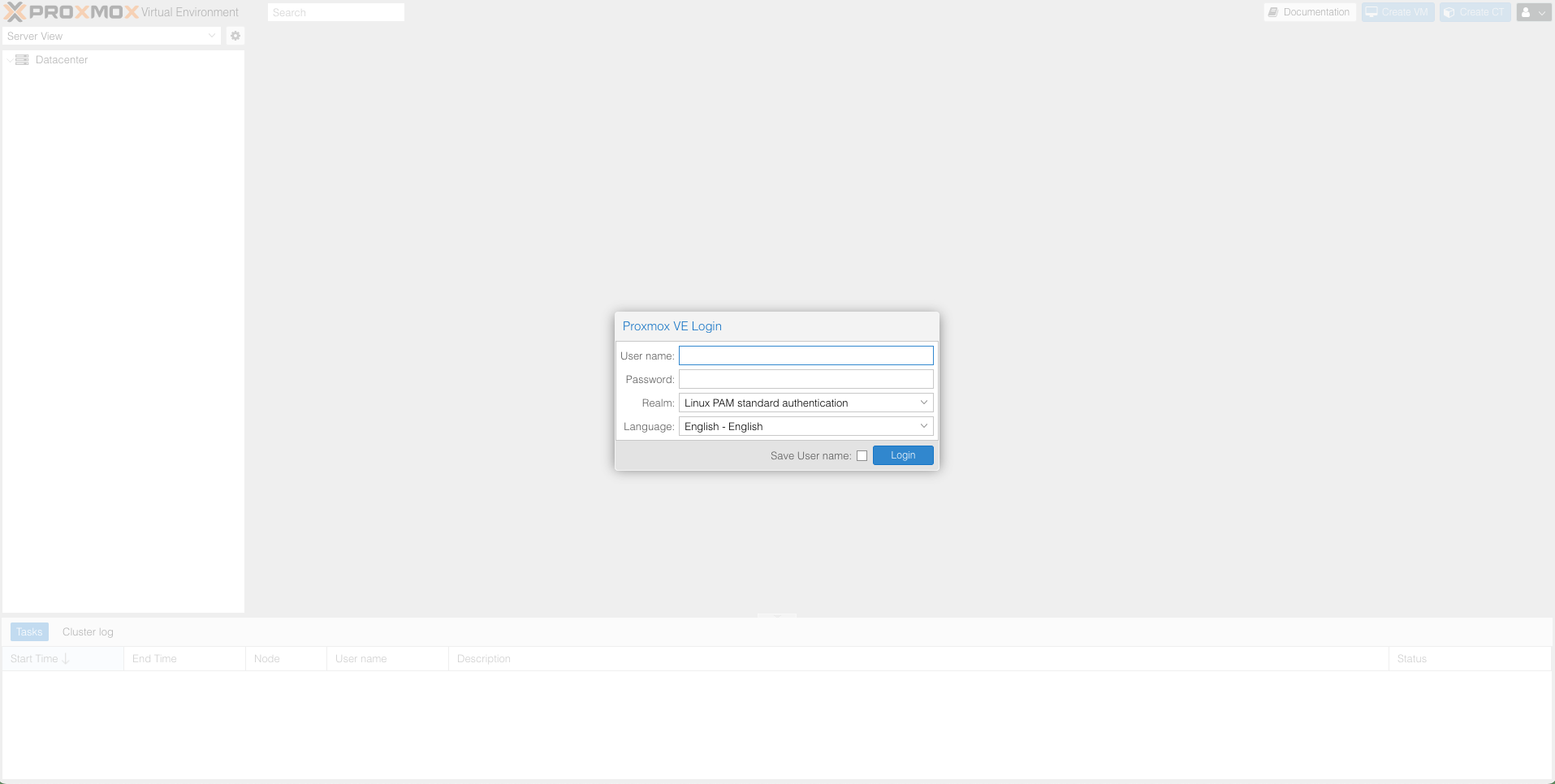Click the log panel collapse handle
This screenshot has width=1555, height=784.
click(777, 615)
